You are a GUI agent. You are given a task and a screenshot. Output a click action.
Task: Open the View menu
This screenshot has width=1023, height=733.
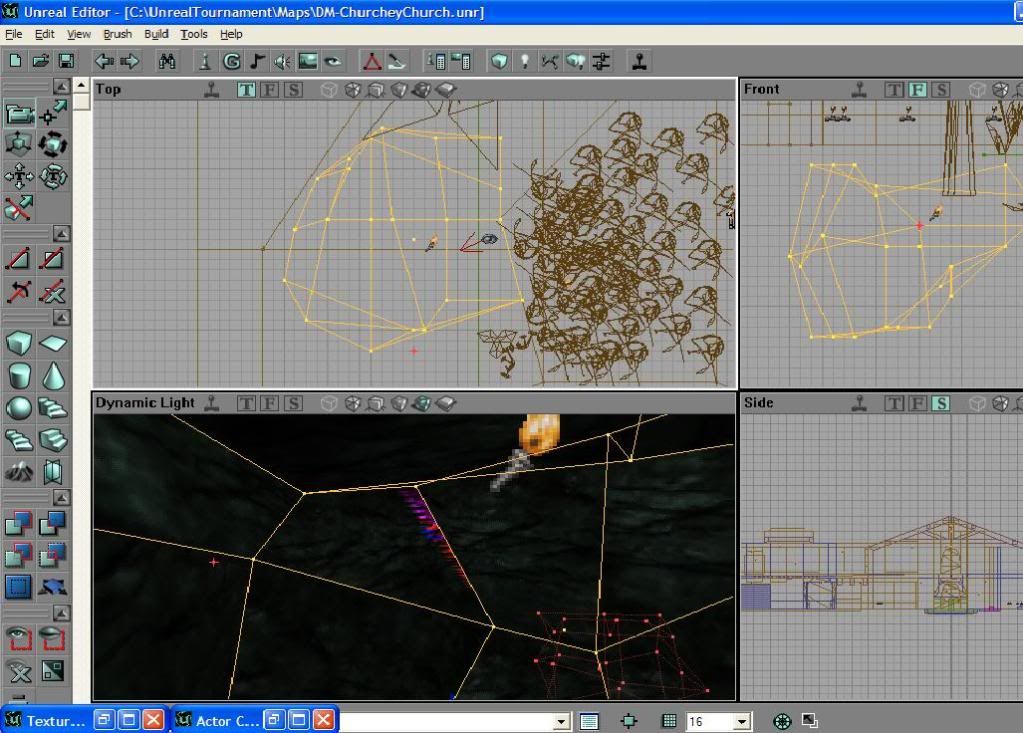(x=79, y=34)
